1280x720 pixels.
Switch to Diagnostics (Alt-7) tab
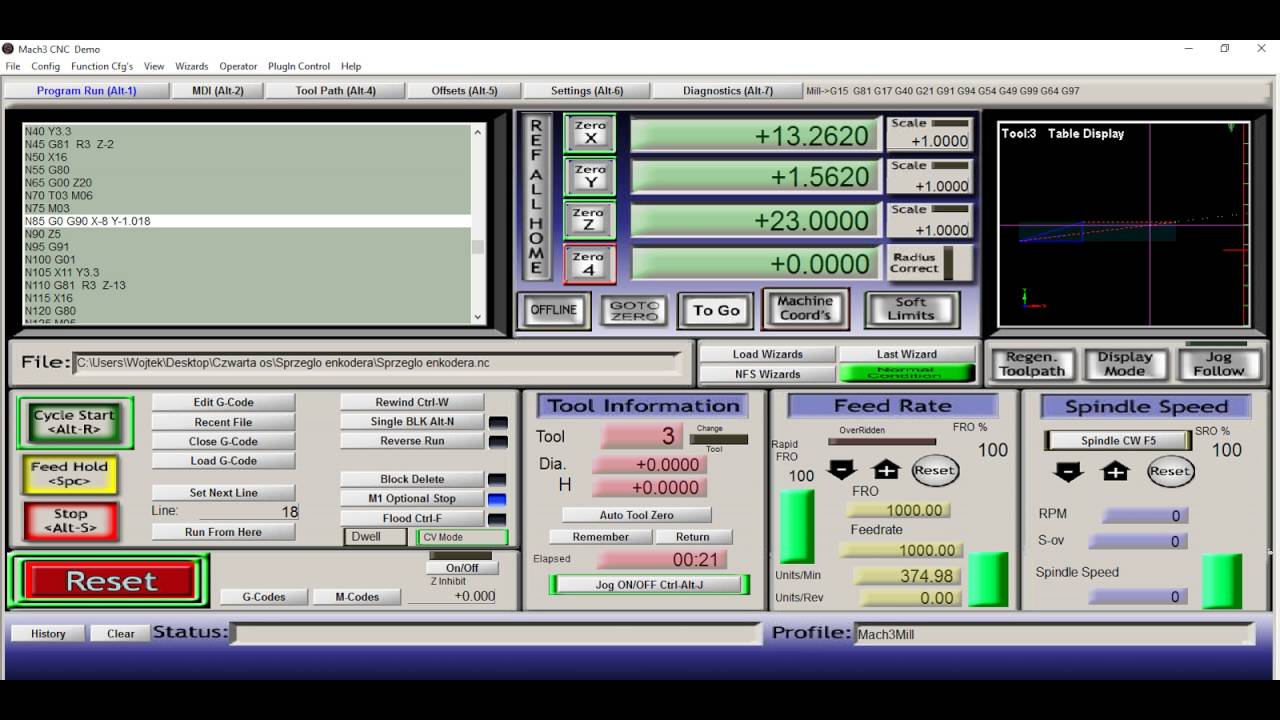coord(728,91)
